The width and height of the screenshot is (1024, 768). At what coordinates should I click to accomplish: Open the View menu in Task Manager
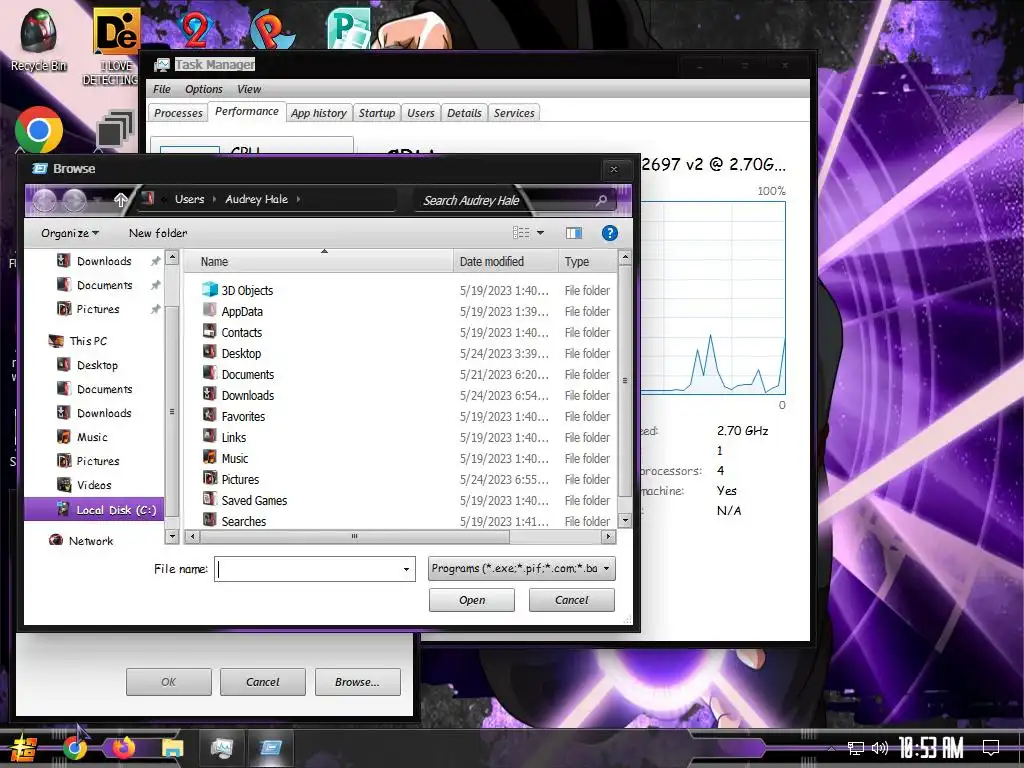(x=249, y=89)
